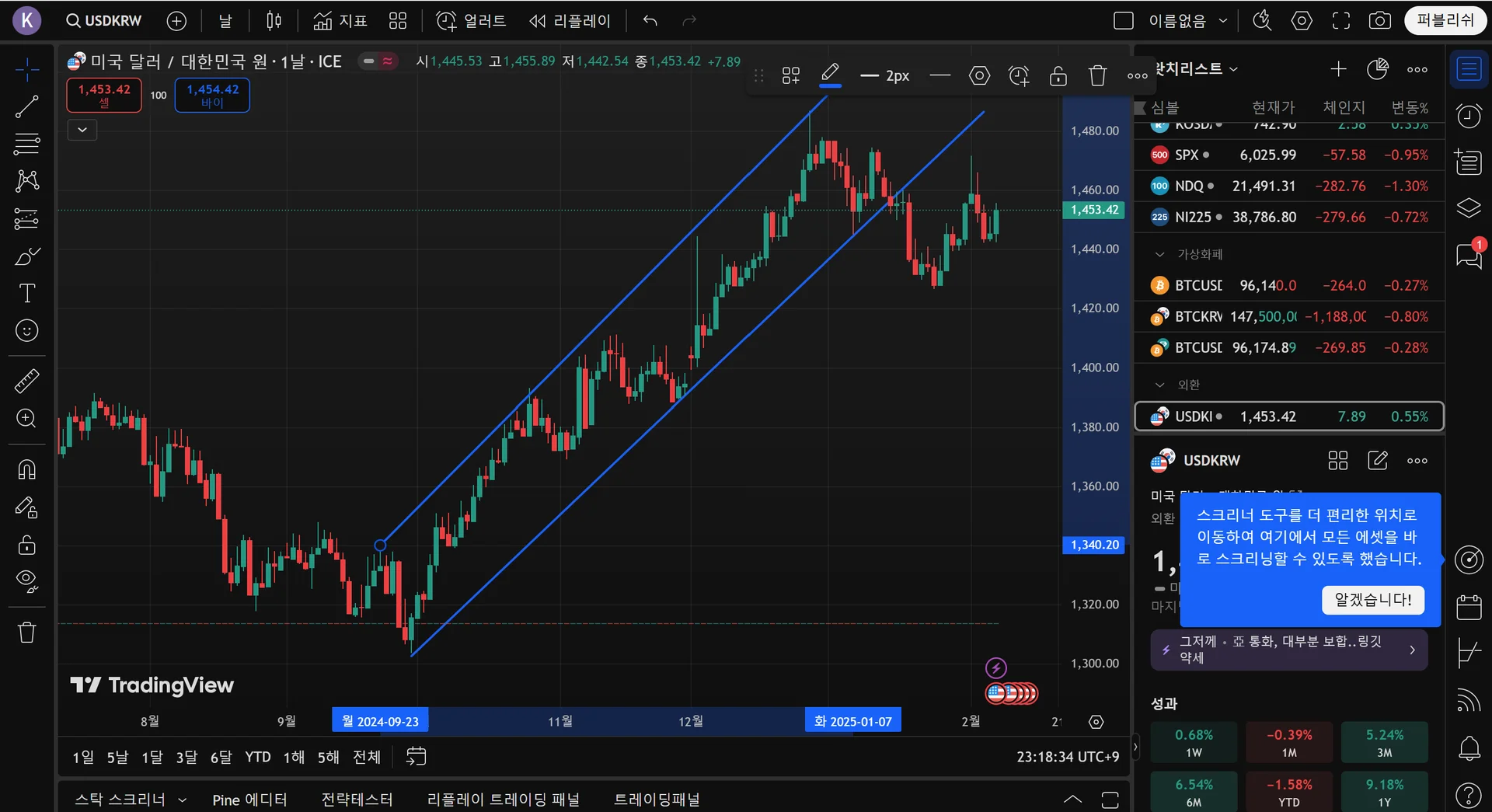The height and width of the screenshot is (812, 1492).
Task: Expand the bottom panel with the up chevron
Action: point(1072,800)
